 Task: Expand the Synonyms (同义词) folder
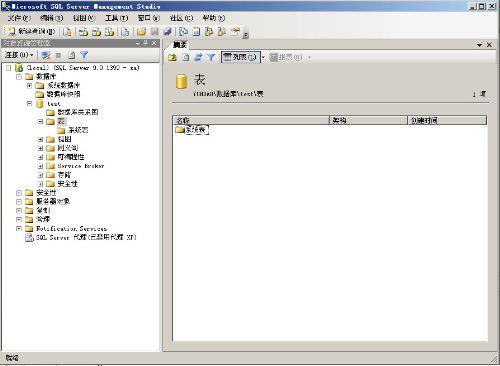point(40,148)
